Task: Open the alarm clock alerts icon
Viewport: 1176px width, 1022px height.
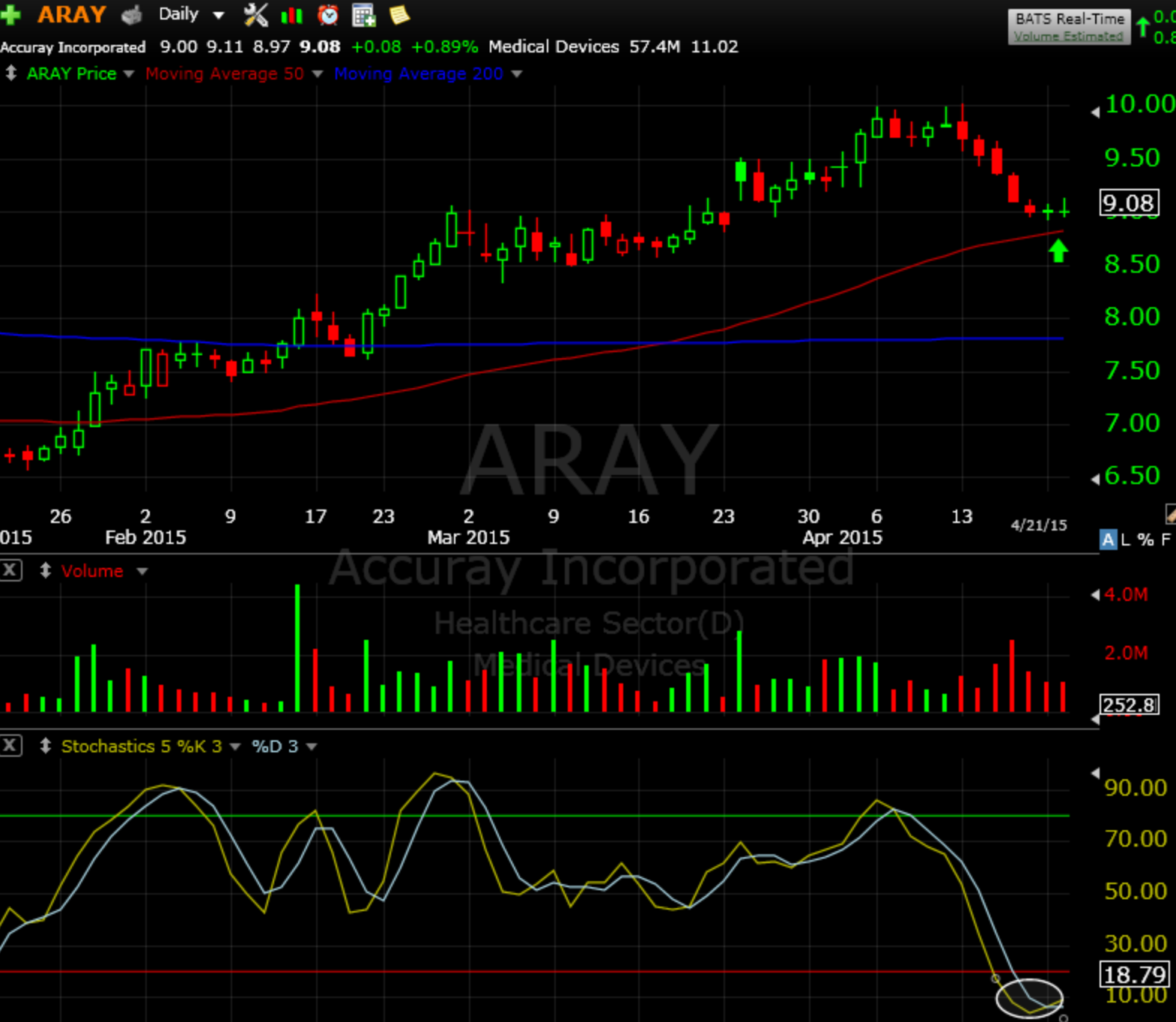Action: coord(327,15)
